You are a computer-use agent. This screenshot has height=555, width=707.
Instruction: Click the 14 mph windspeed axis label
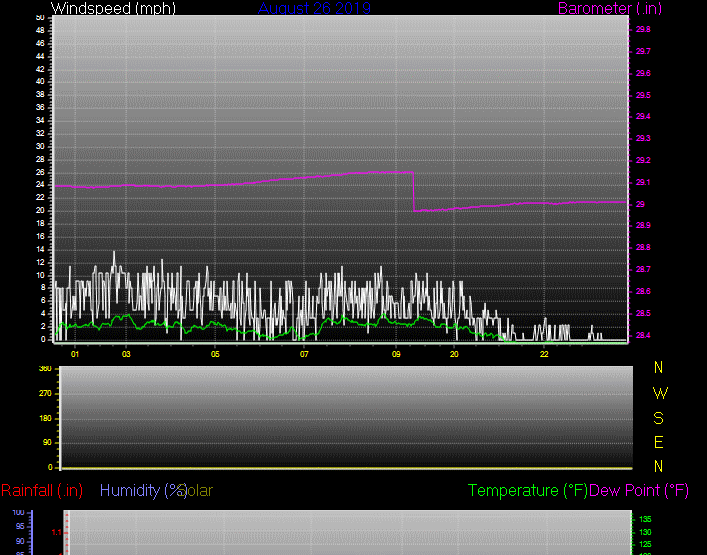pos(40,249)
